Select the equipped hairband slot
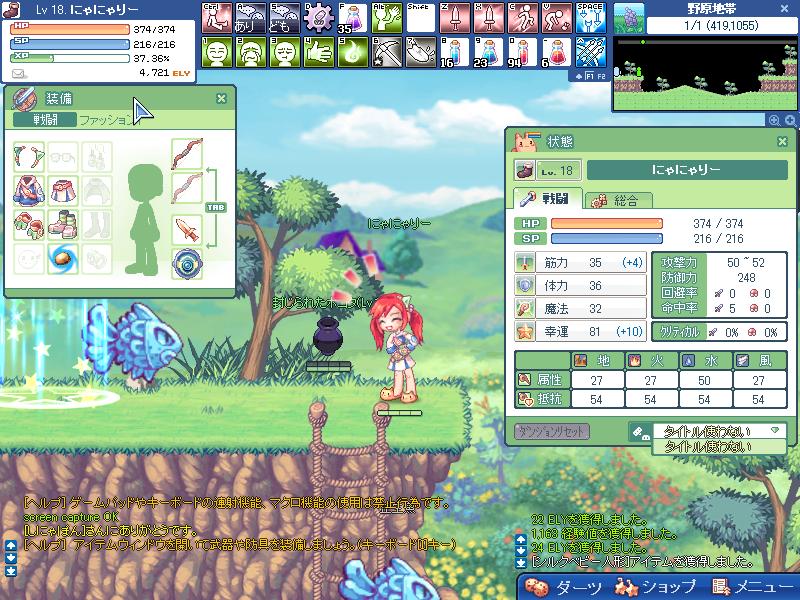800x600 pixels. (29, 156)
